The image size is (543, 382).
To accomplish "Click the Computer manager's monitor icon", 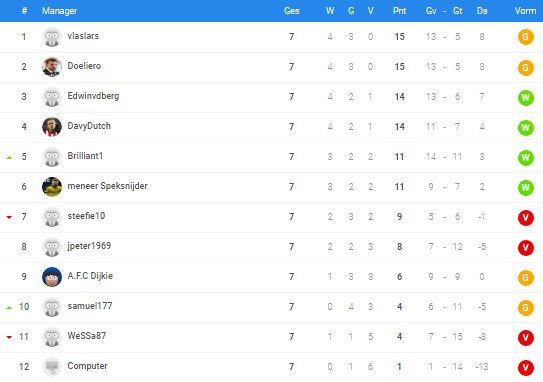I will tap(52, 367).
